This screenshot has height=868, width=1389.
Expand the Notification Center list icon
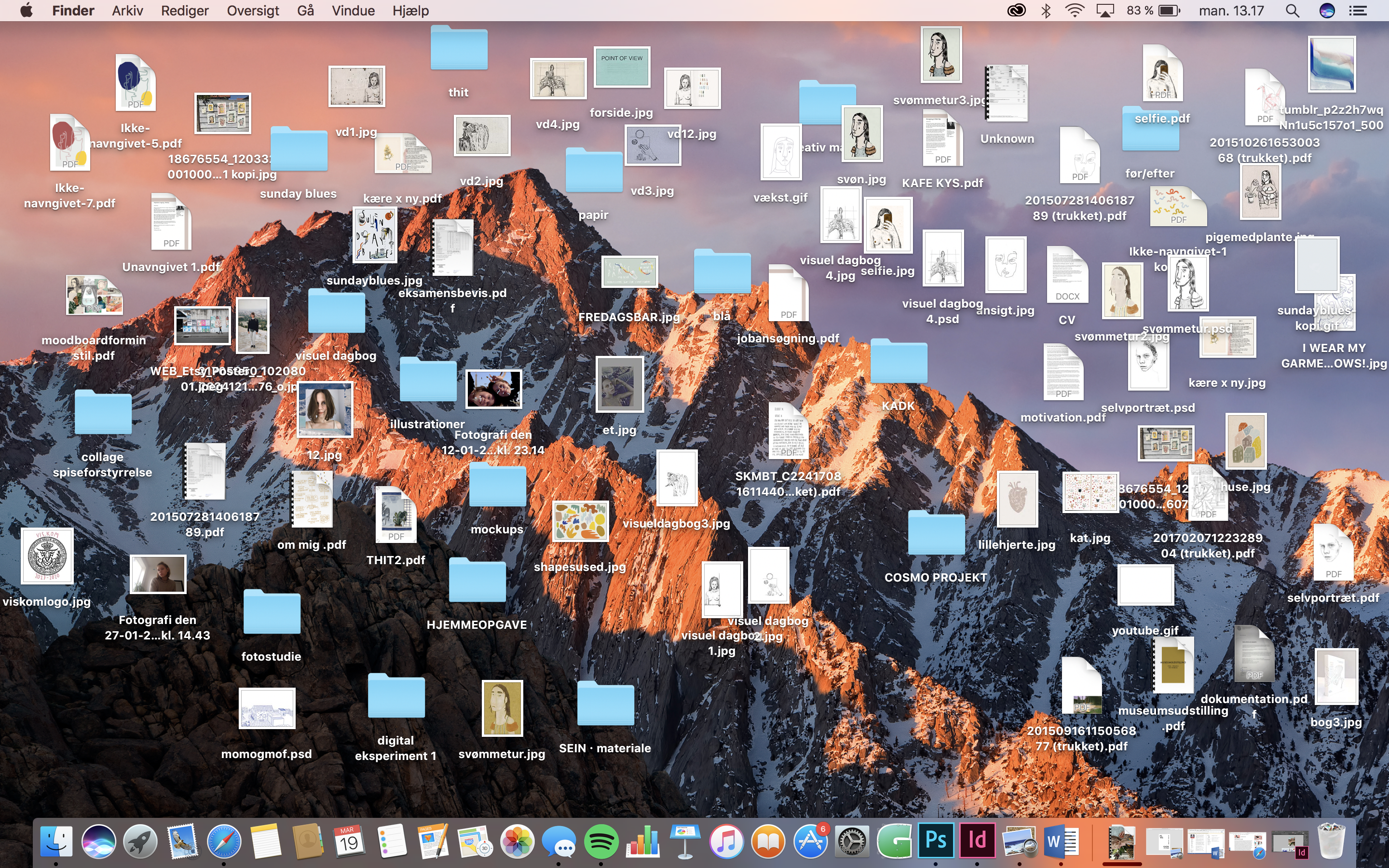pos(1358,10)
